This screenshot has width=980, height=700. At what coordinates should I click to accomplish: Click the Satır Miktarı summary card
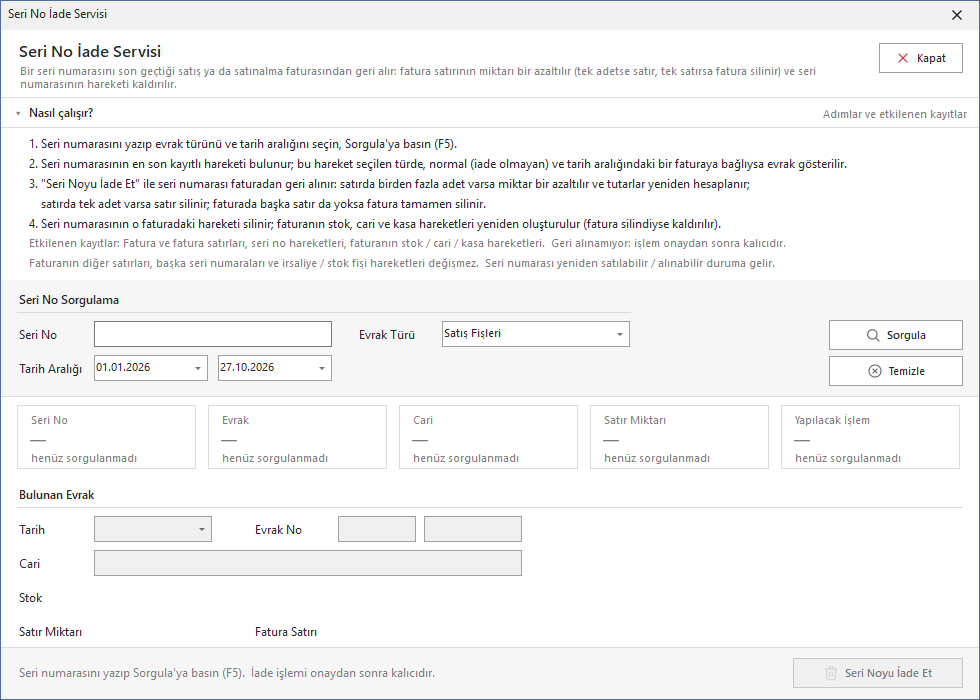point(679,437)
